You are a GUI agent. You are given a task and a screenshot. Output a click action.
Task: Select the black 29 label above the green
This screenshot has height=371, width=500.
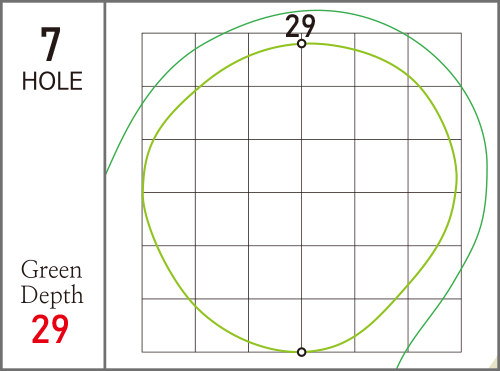300,26
